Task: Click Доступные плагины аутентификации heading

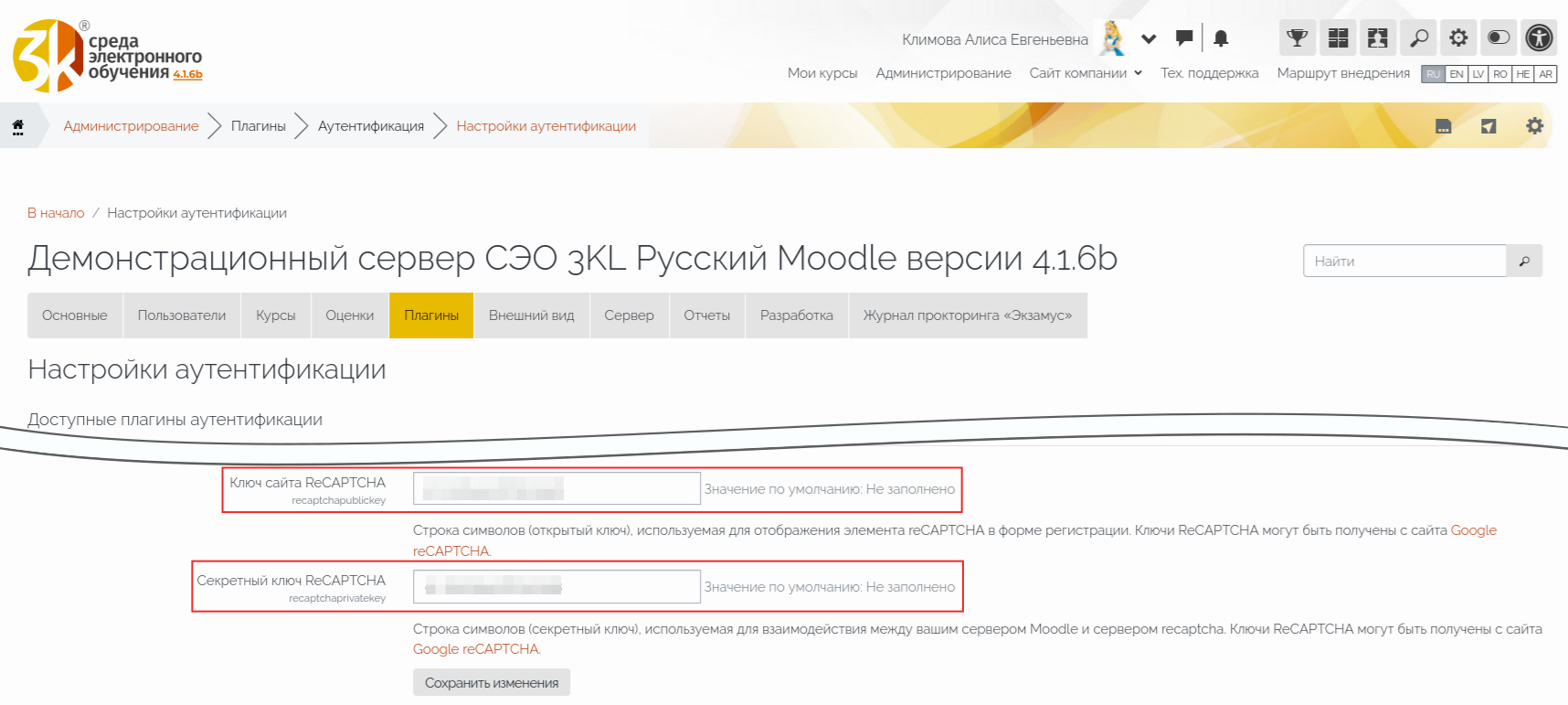Action: coord(175,420)
